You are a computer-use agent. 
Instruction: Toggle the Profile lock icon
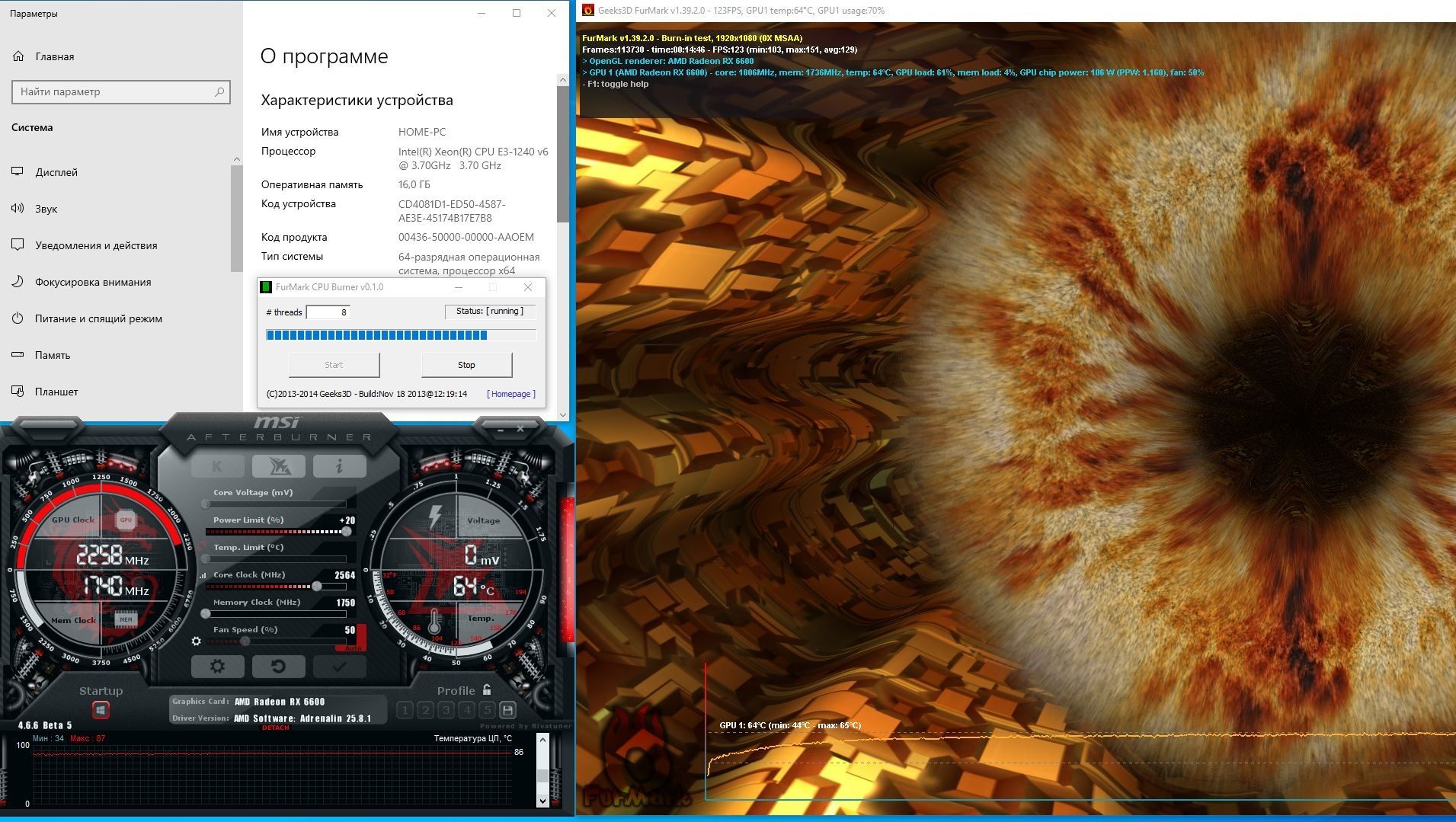[x=487, y=690]
